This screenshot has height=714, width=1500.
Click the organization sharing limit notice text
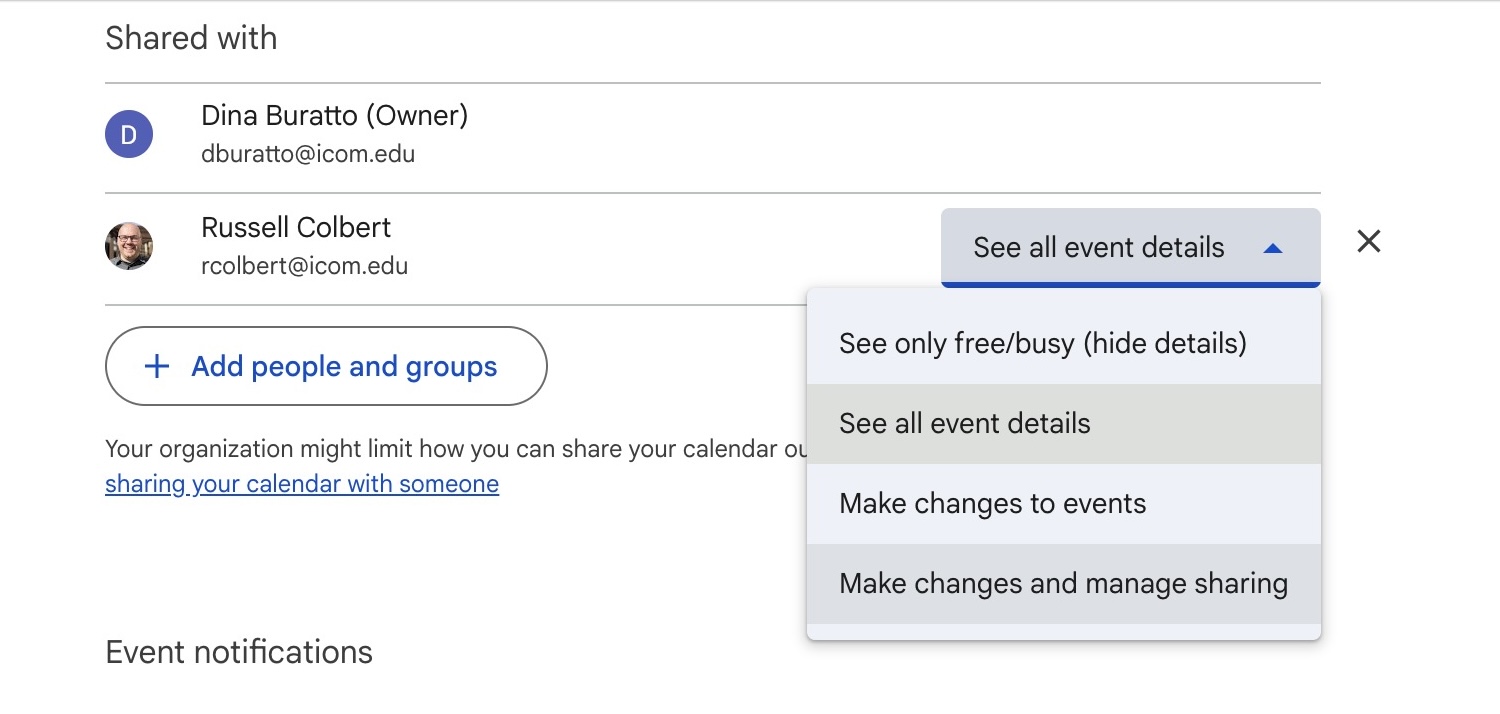pyautogui.click(x=450, y=448)
